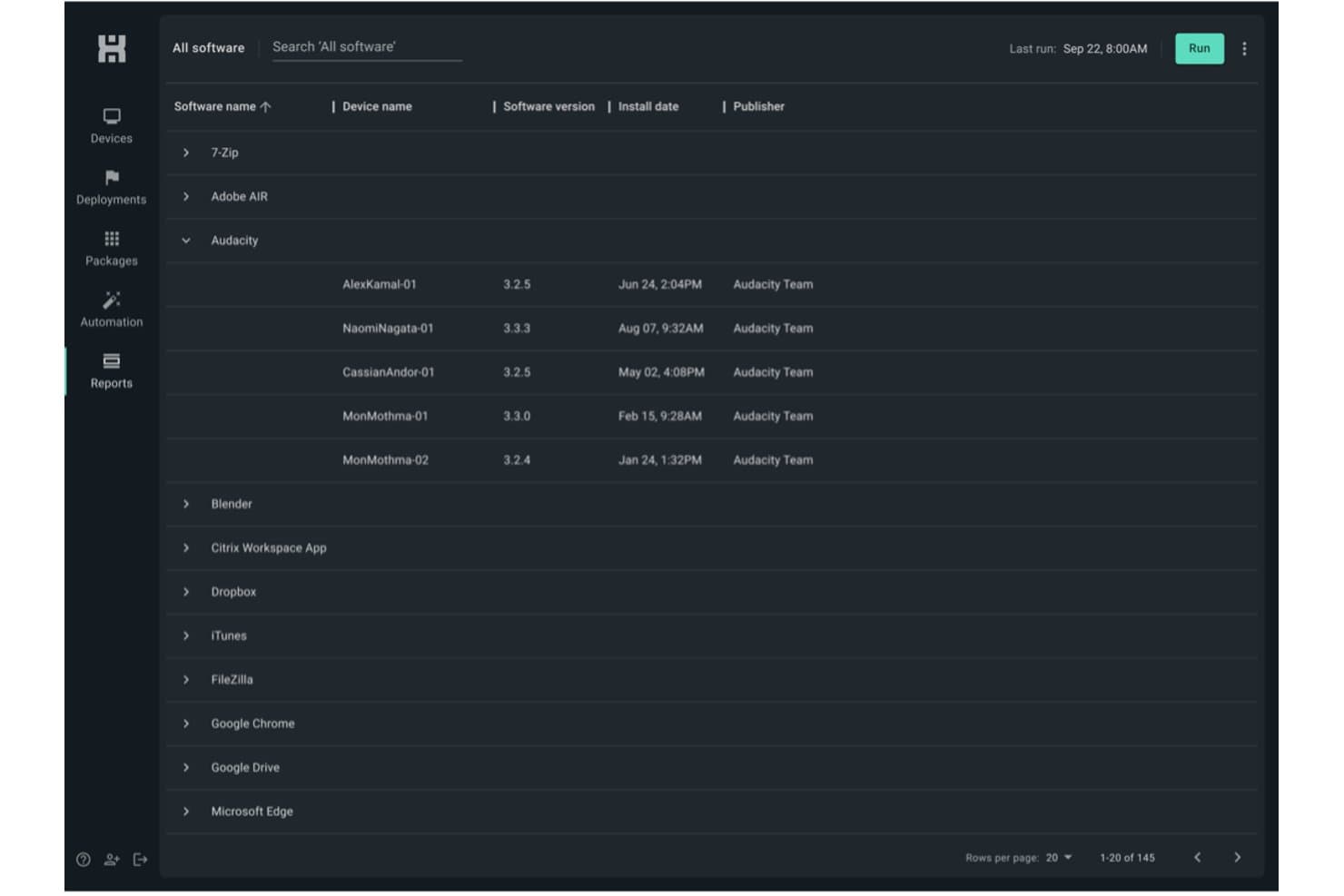This screenshot has width=1344, height=896.
Task: Open the Packages section
Action: [112, 249]
